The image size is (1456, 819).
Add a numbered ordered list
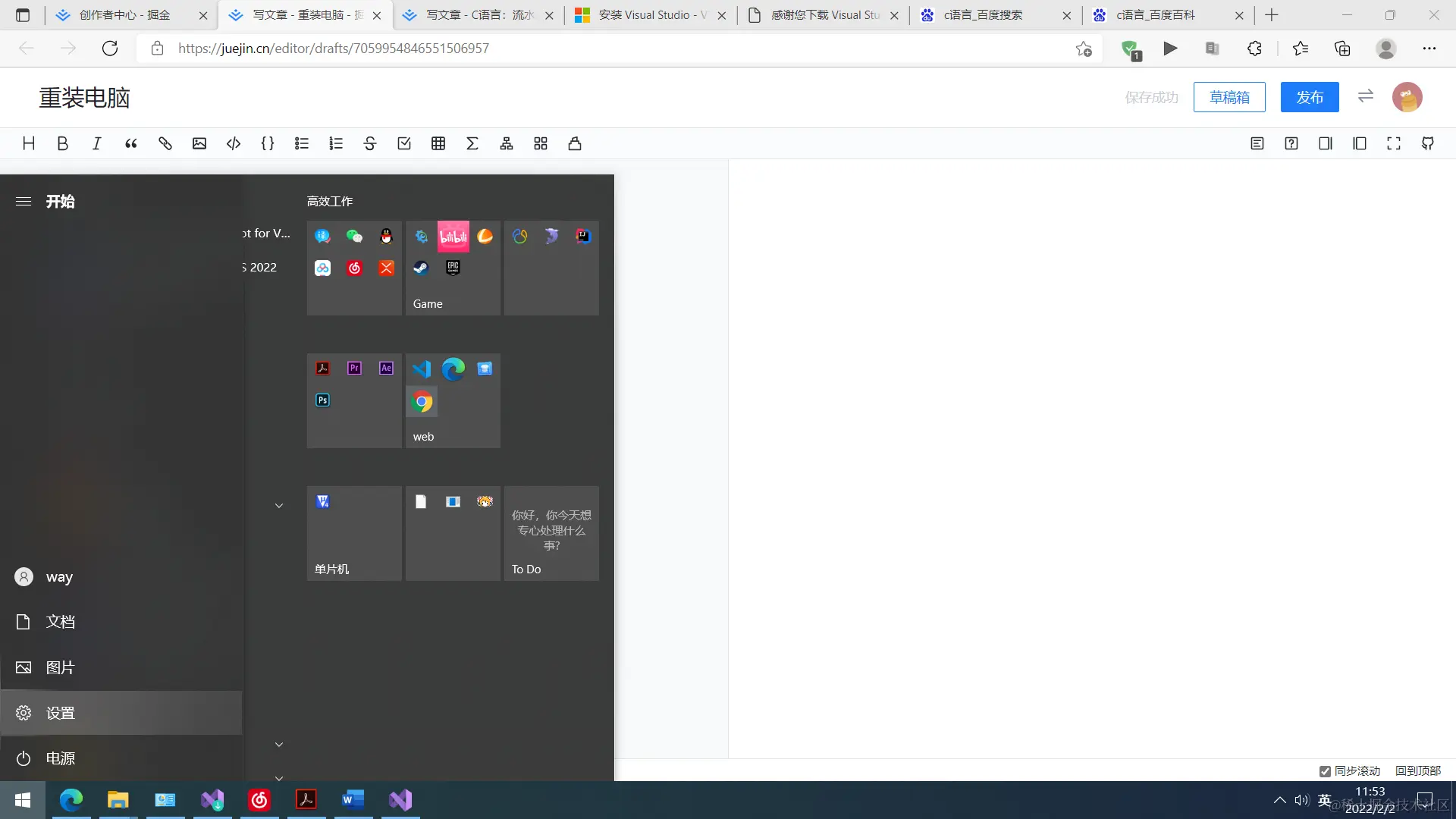point(335,143)
